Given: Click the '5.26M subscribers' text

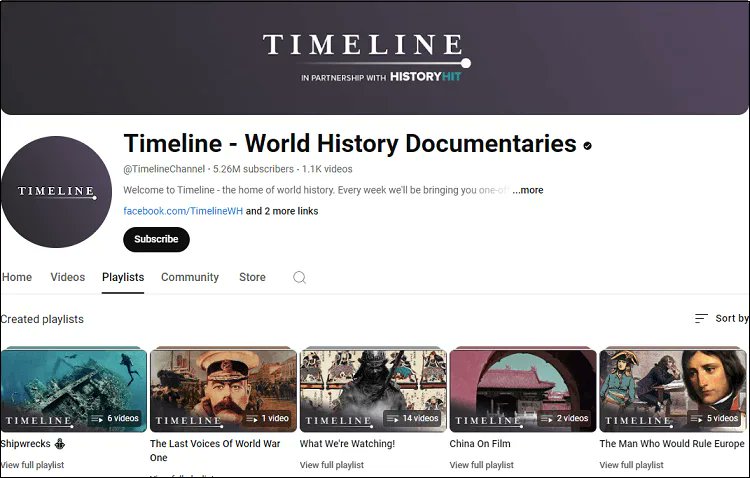Looking at the screenshot, I should tap(254, 169).
